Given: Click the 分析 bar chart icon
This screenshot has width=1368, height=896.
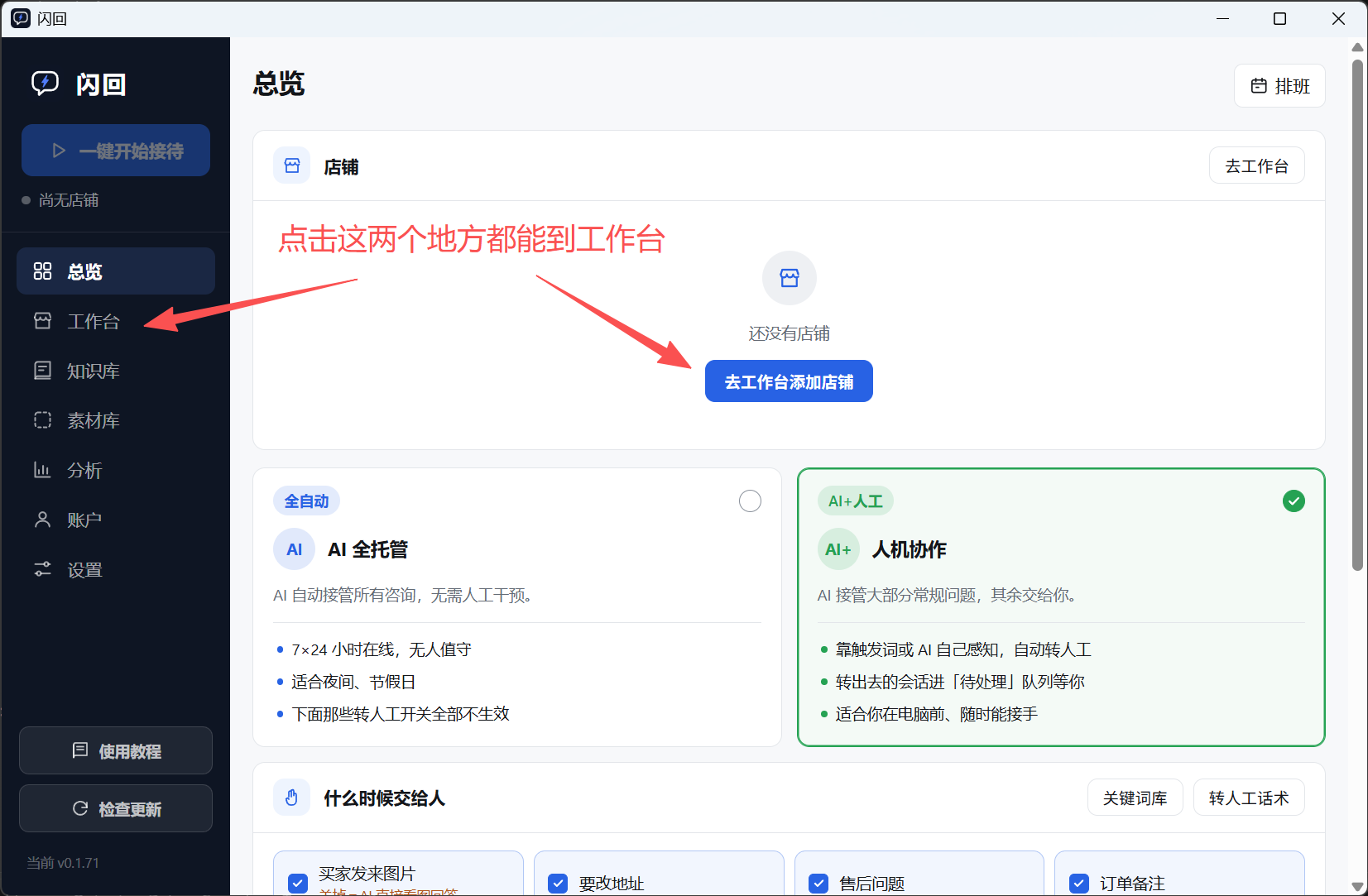Looking at the screenshot, I should pos(42,470).
